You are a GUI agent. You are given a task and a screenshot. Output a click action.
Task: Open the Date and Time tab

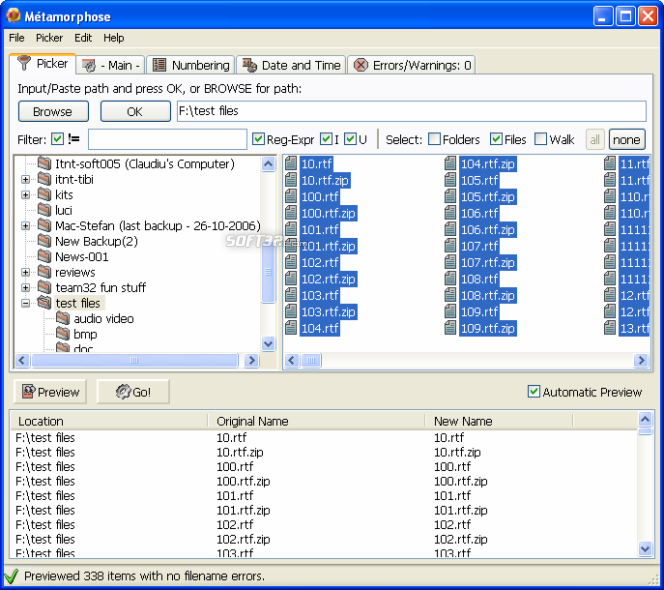291,65
